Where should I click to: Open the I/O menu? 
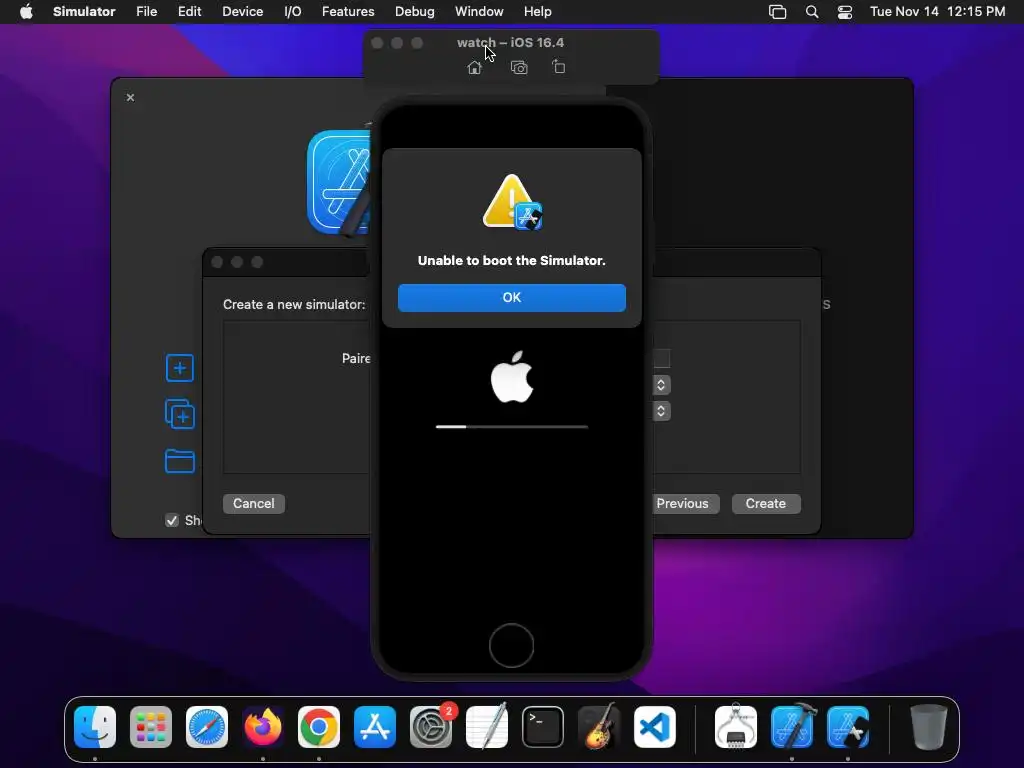coord(293,12)
